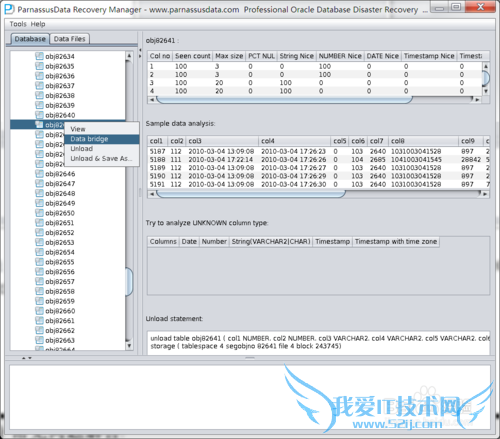
Task: Click the table icon beside obj82639
Action: [39, 105]
